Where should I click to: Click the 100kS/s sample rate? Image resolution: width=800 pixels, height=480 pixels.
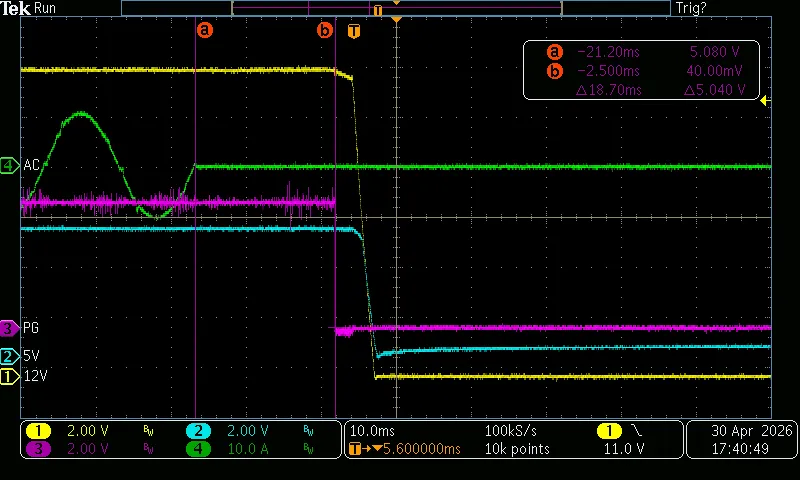(x=510, y=431)
